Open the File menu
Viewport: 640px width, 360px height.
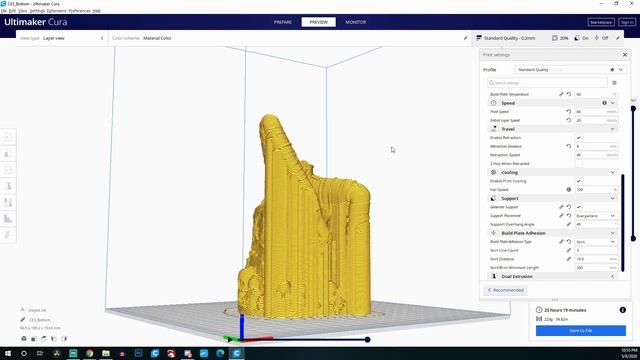coord(4,11)
